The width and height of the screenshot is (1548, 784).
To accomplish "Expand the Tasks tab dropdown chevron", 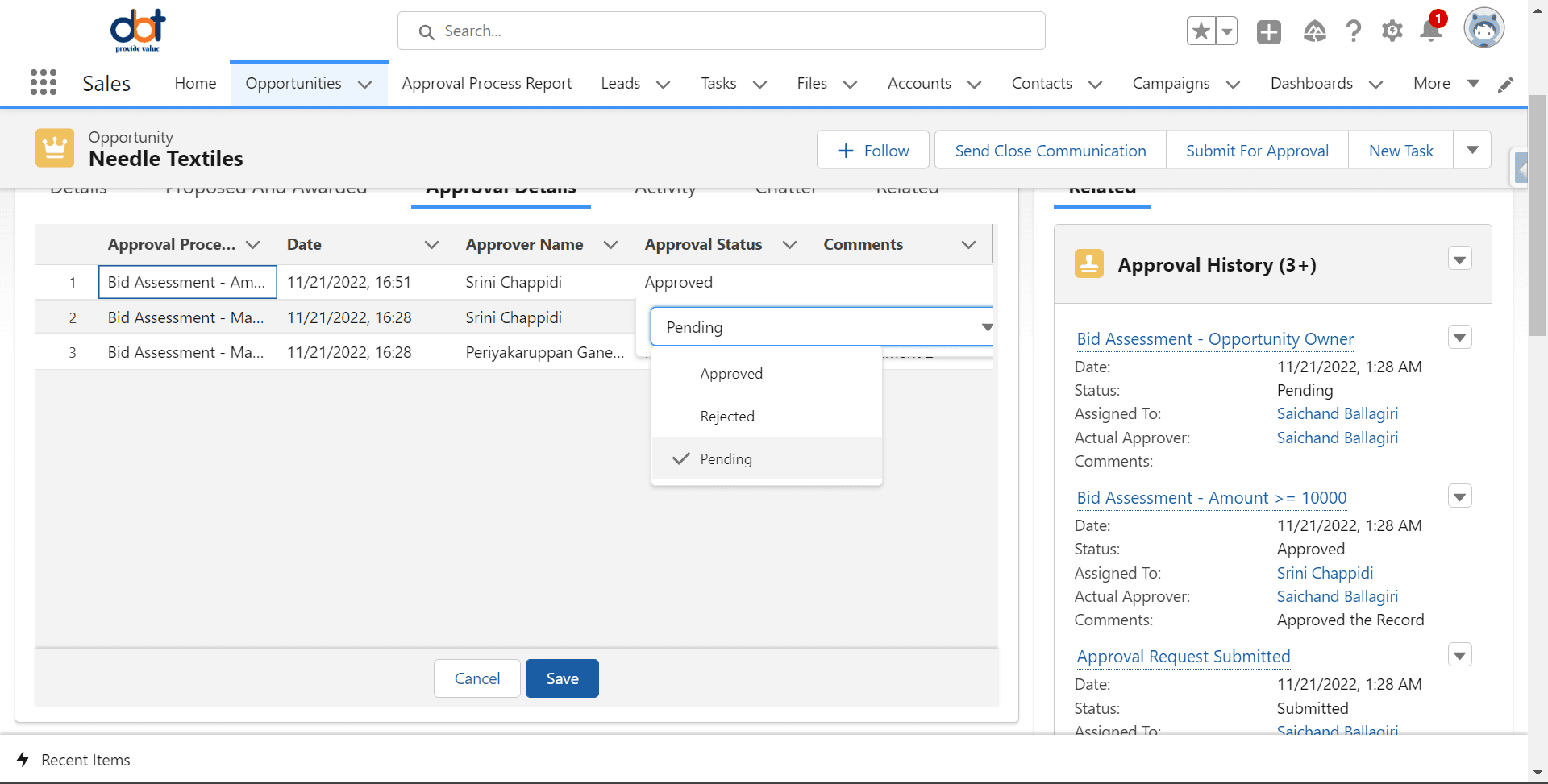I will point(760,85).
